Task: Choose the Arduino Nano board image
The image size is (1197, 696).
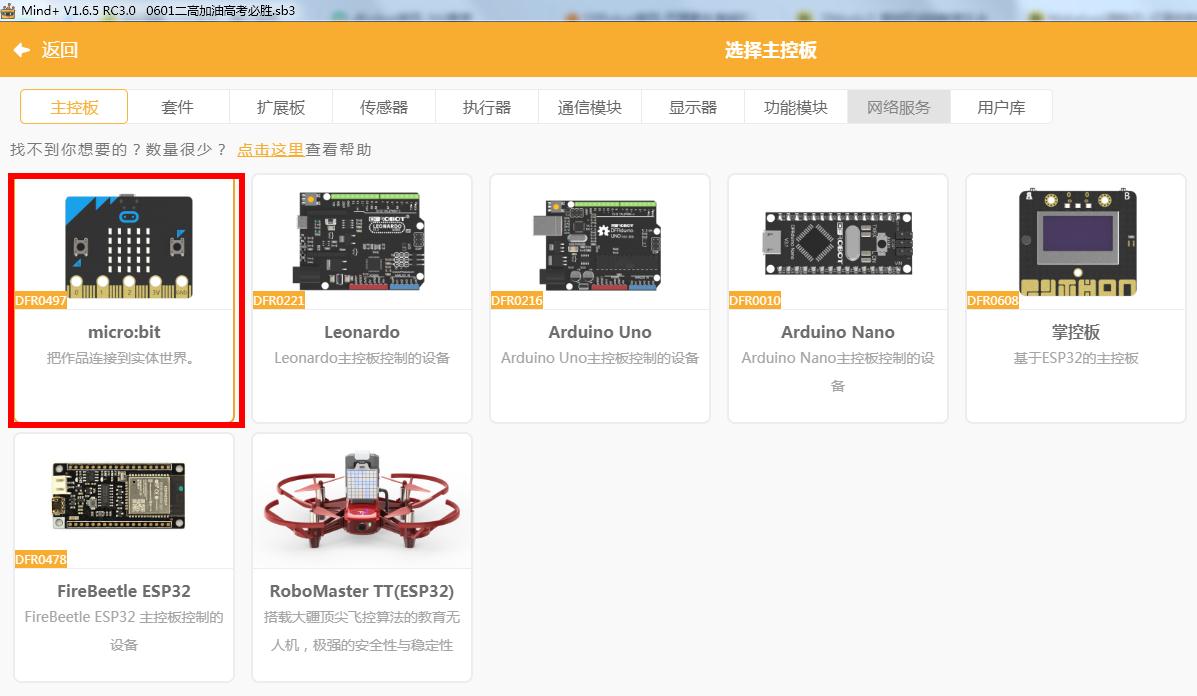Action: (x=838, y=243)
